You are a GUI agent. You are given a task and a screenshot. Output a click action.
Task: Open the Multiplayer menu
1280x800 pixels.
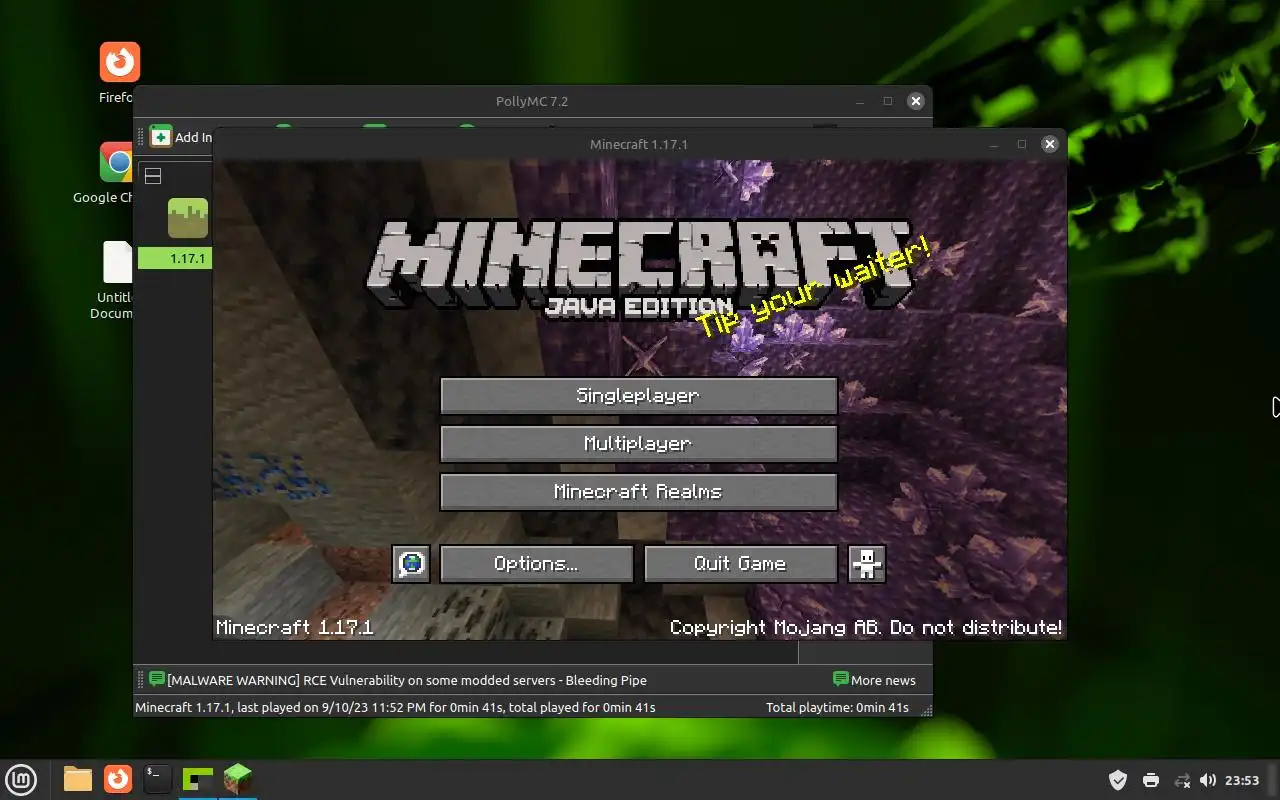[x=638, y=443]
